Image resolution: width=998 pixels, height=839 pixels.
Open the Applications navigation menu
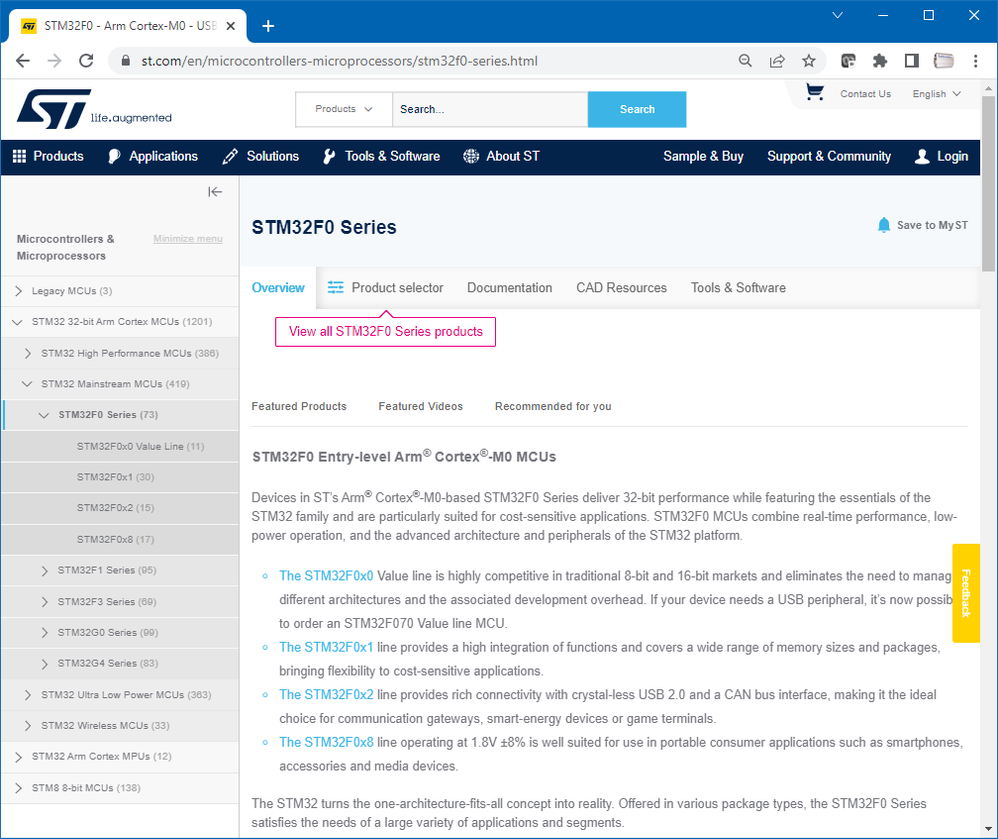[x=153, y=156]
